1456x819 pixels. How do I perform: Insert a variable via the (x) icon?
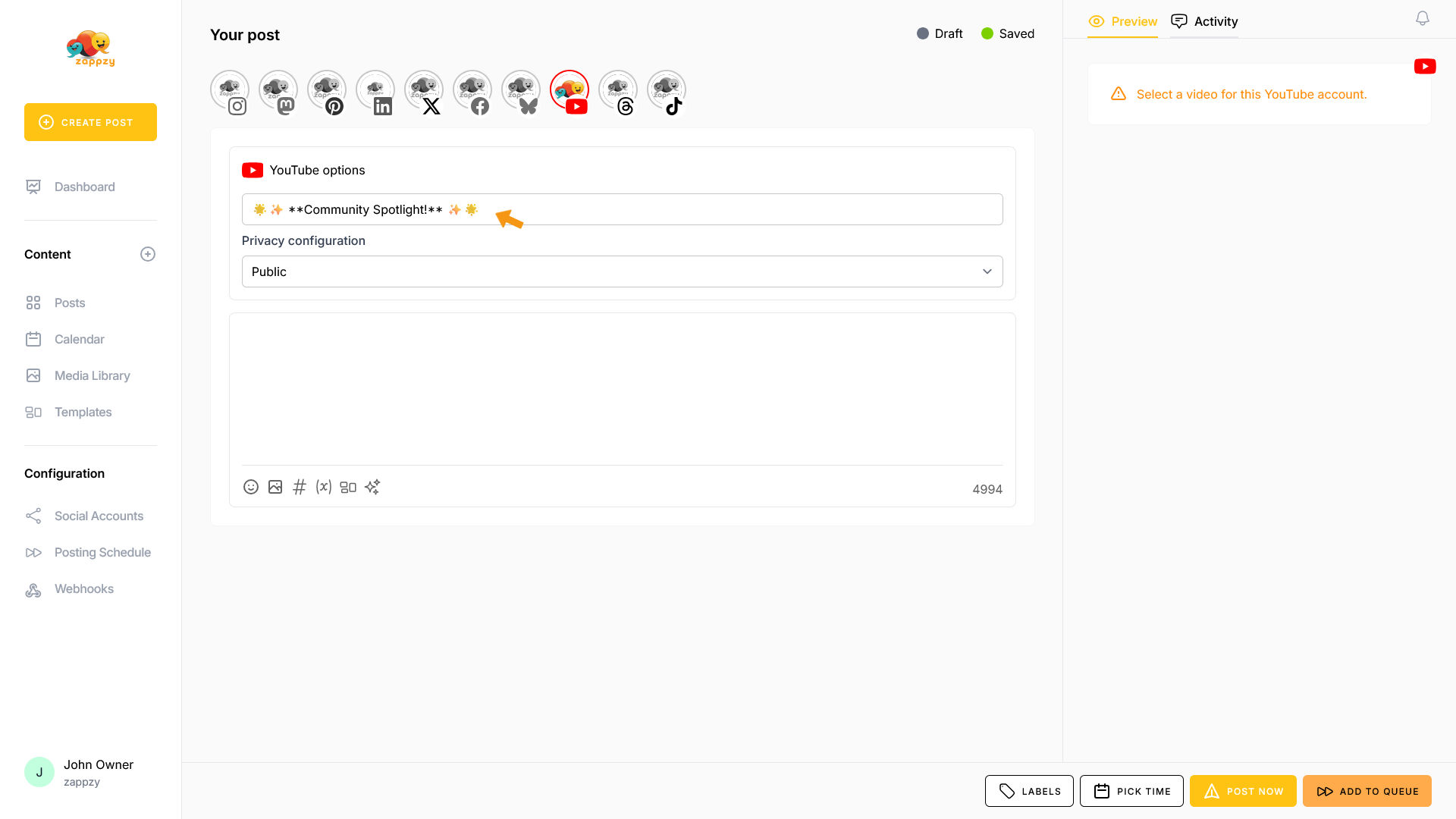(324, 487)
